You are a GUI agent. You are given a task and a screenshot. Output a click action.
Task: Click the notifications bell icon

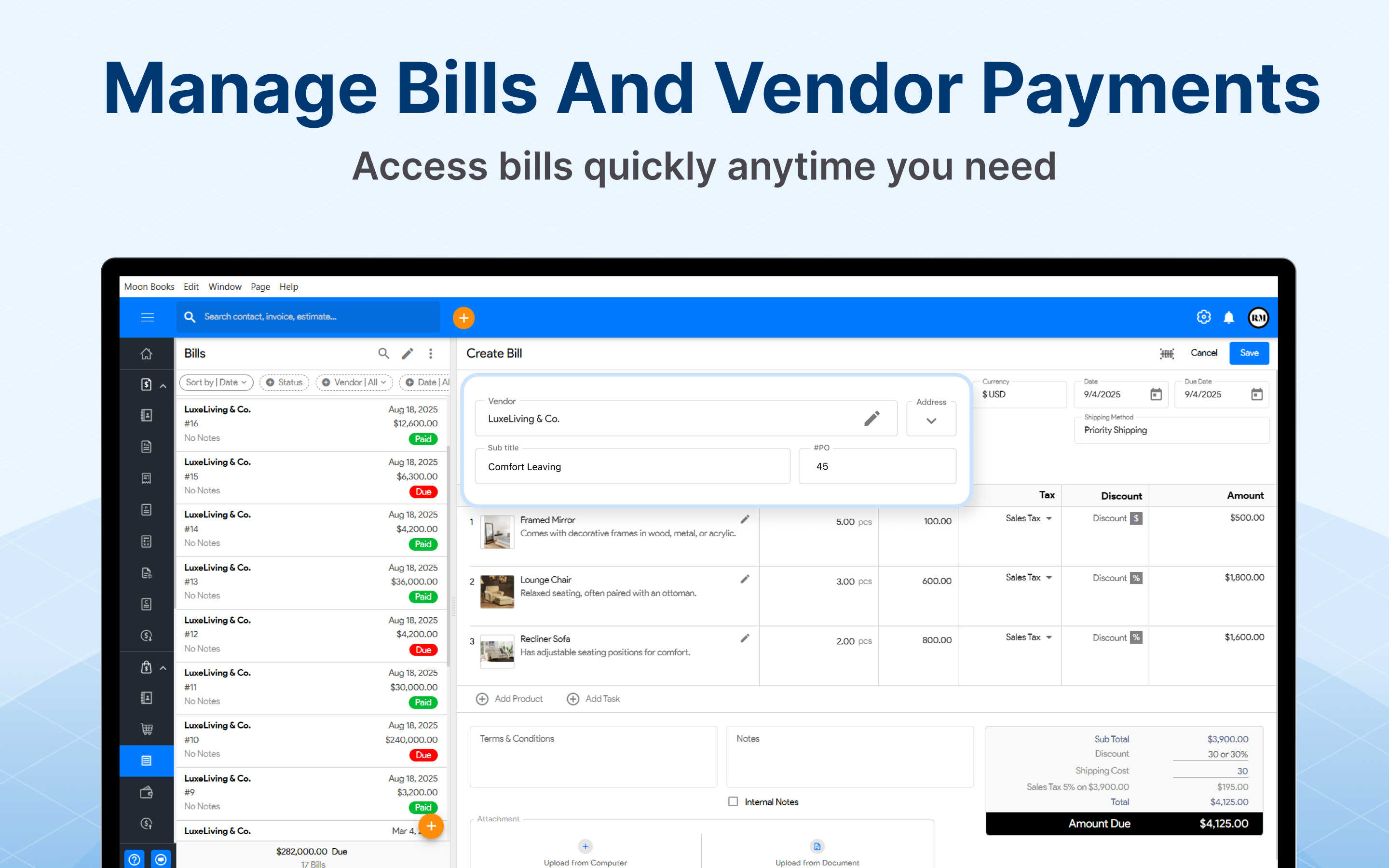tap(1228, 317)
